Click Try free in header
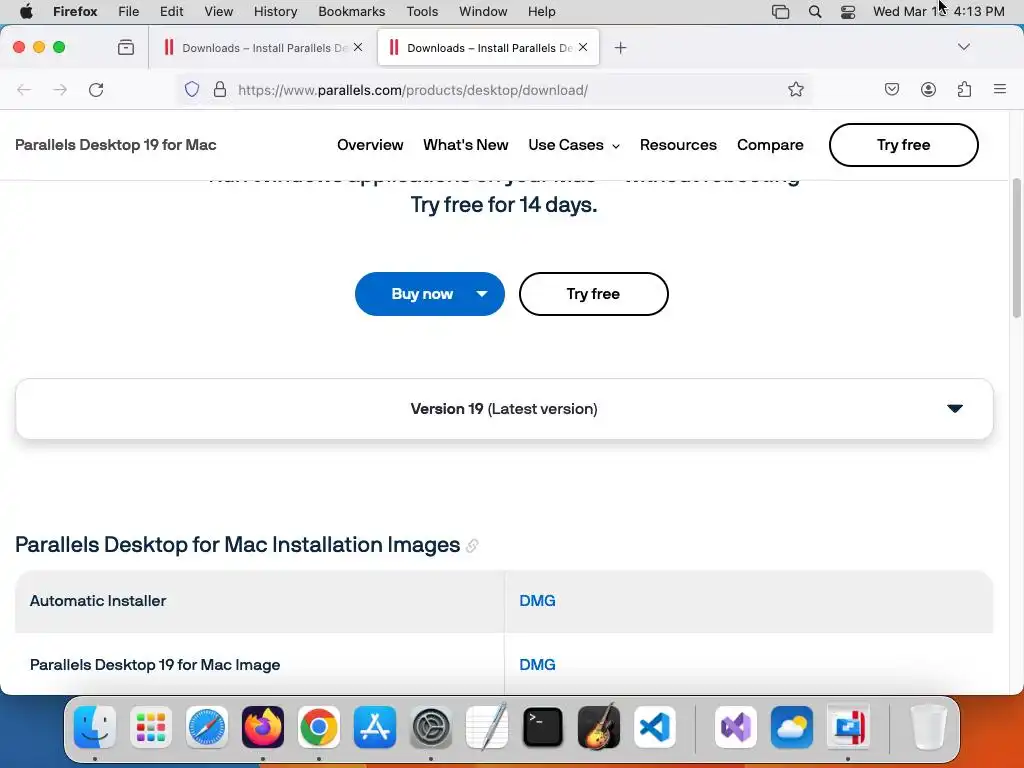This screenshot has height=768, width=1024. (903, 145)
